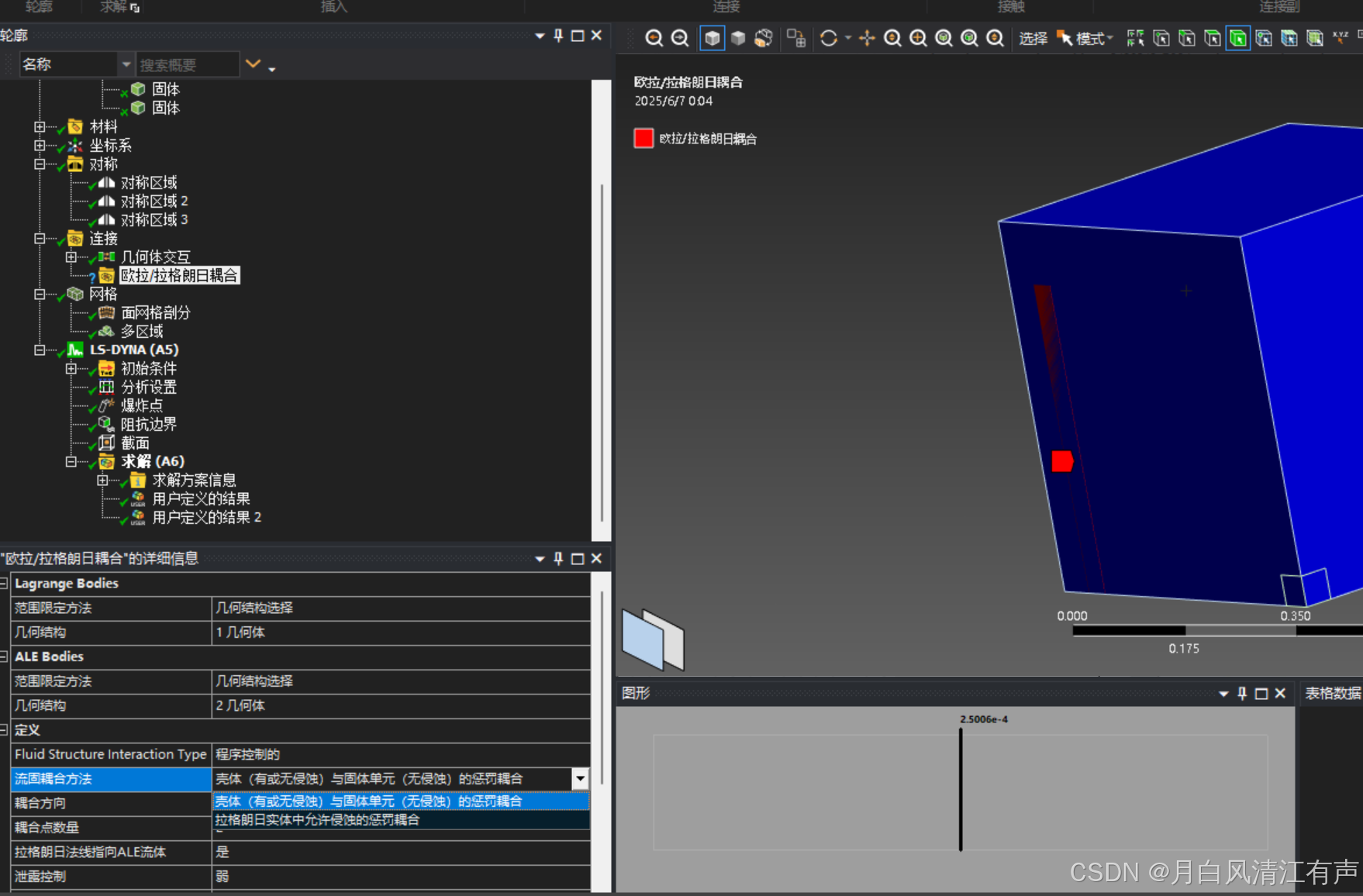
Task: Click Zoom to Fit
Action: (x=944, y=38)
